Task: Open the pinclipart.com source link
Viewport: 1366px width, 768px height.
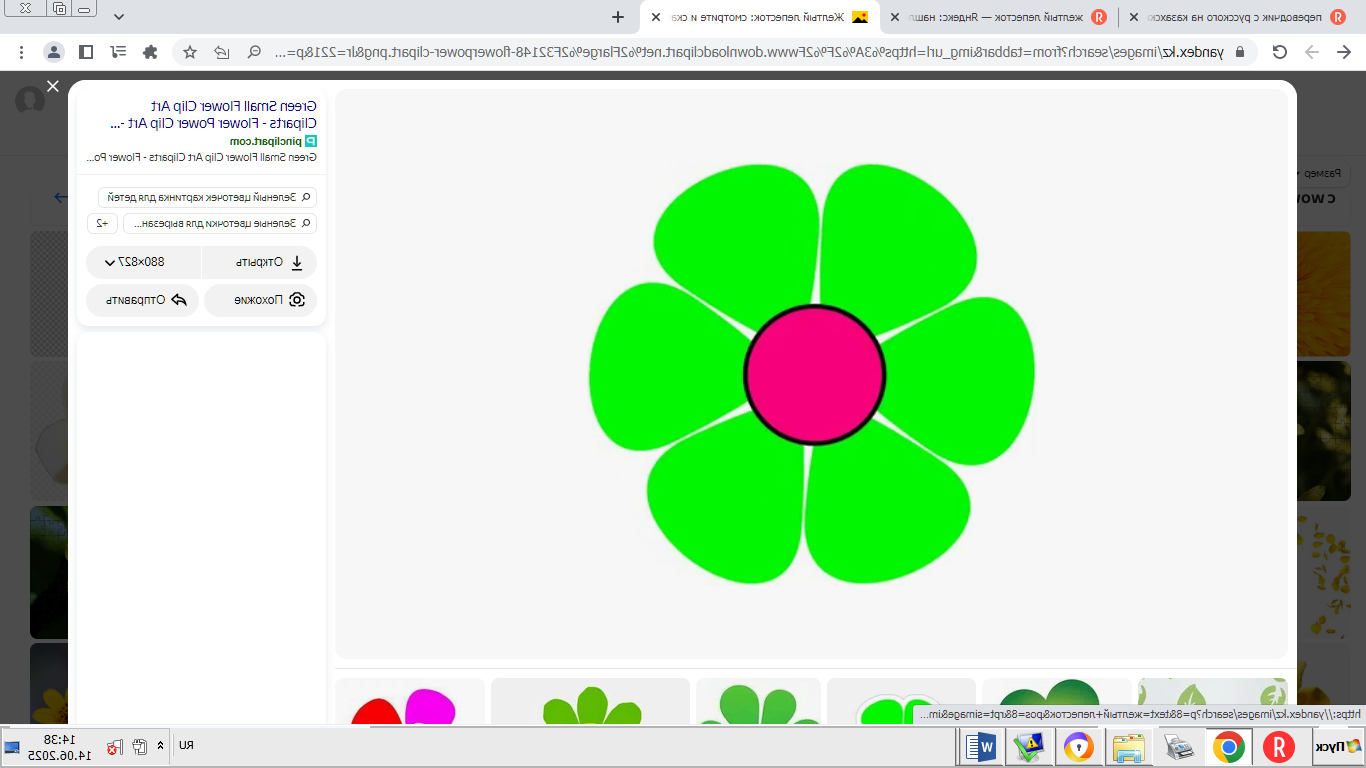Action: (x=273, y=141)
